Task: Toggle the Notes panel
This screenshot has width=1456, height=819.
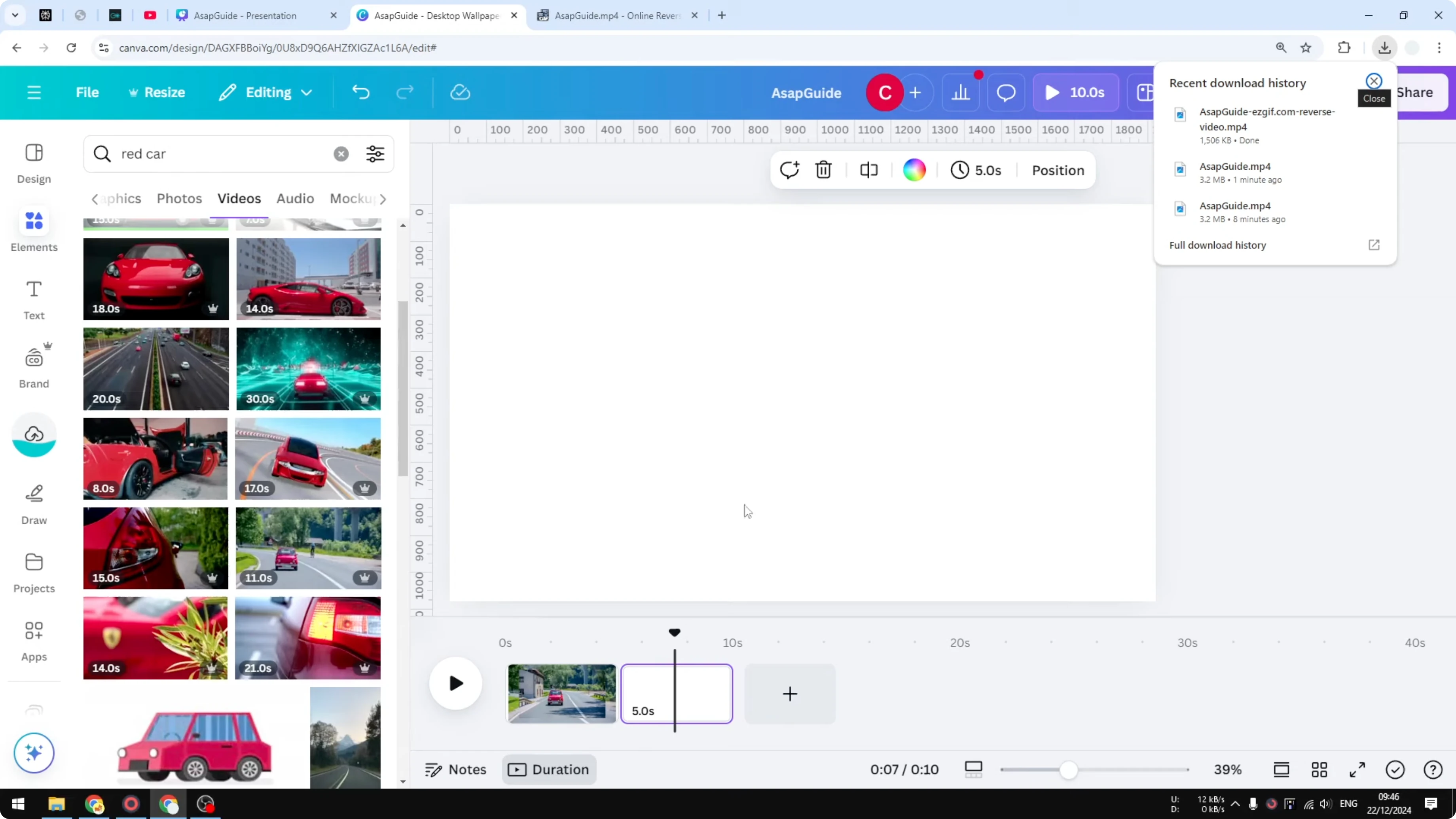Action: click(x=455, y=769)
